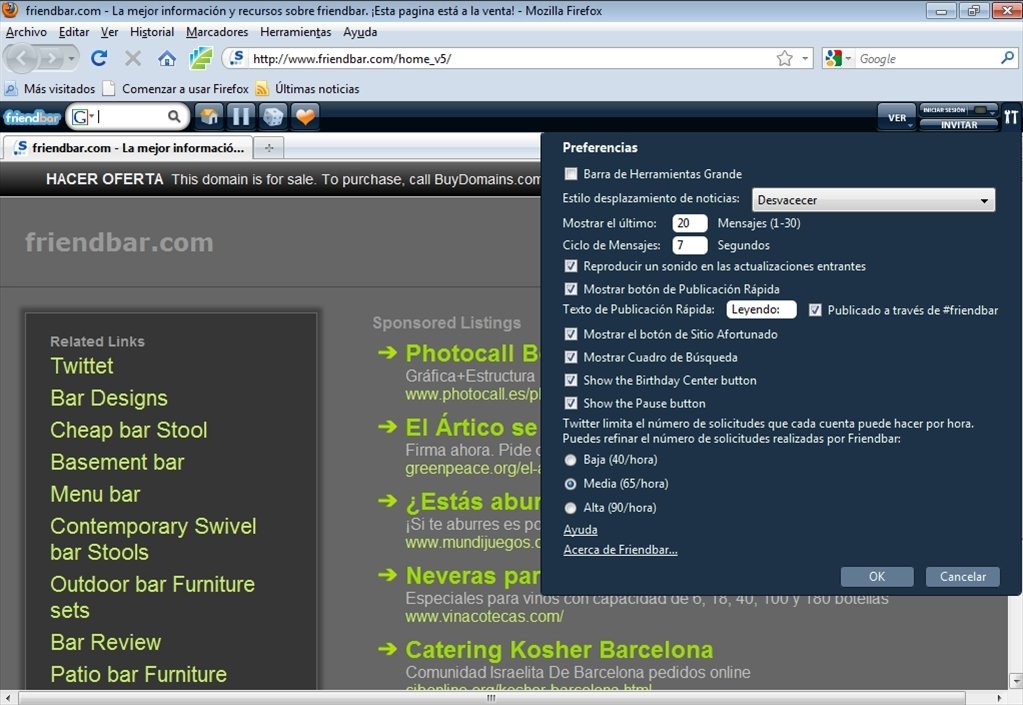Uncheck Reproducir un sonido checkbox
Image resolution: width=1023 pixels, height=705 pixels.
pyautogui.click(x=571, y=266)
